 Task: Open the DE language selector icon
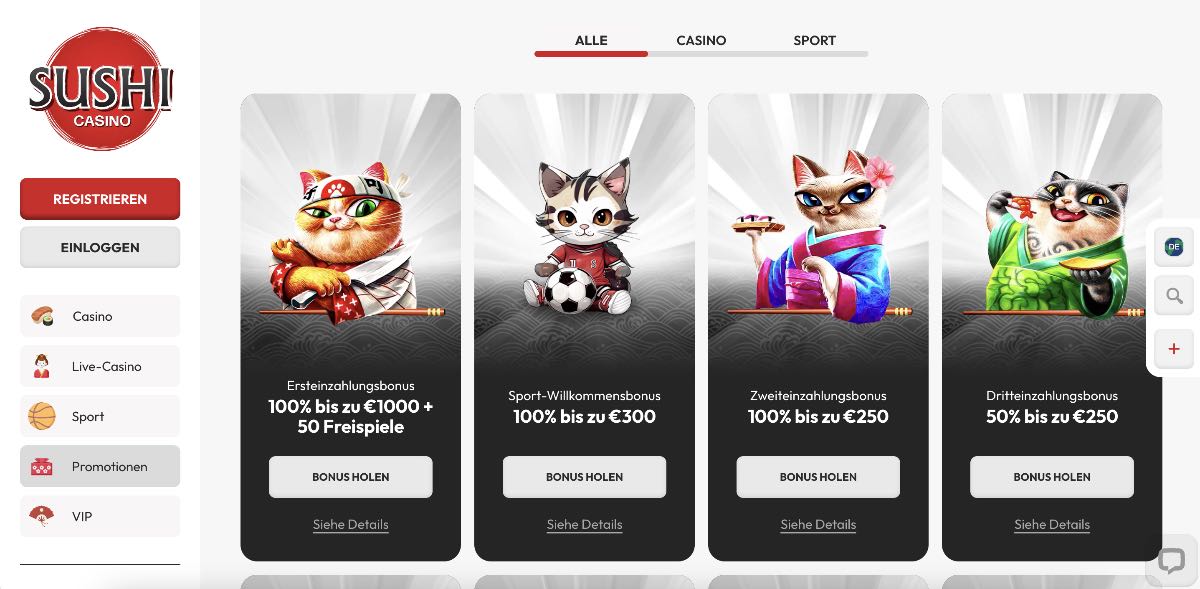[1174, 246]
